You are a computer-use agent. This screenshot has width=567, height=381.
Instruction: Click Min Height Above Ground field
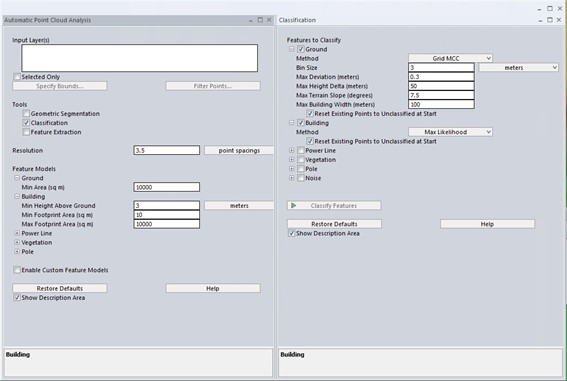166,206
